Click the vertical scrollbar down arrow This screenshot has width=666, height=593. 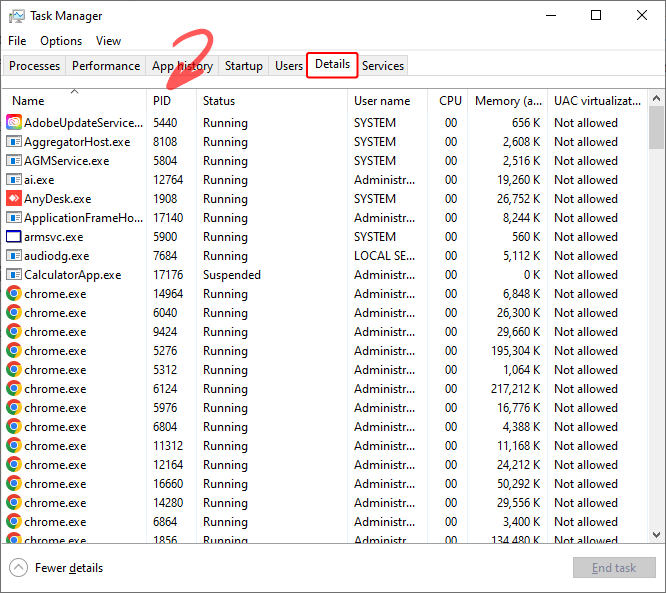point(656,535)
